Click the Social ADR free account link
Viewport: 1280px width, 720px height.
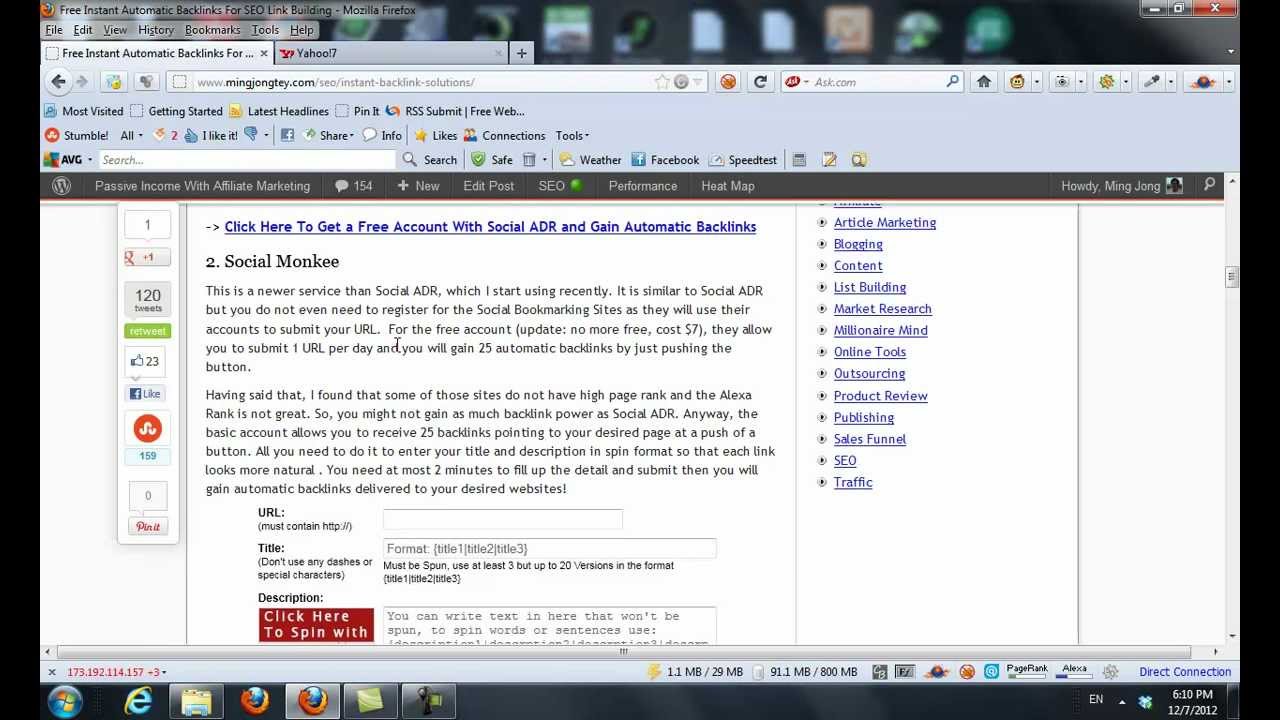(490, 227)
